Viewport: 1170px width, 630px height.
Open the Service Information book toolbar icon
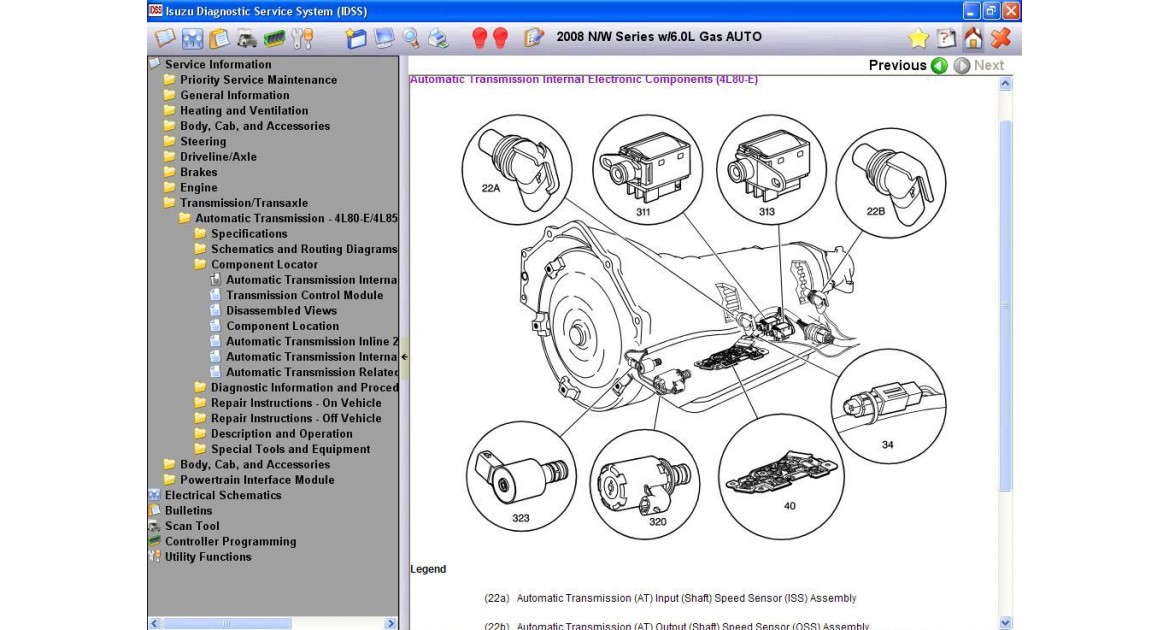pyautogui.click(x=164, y=37)
